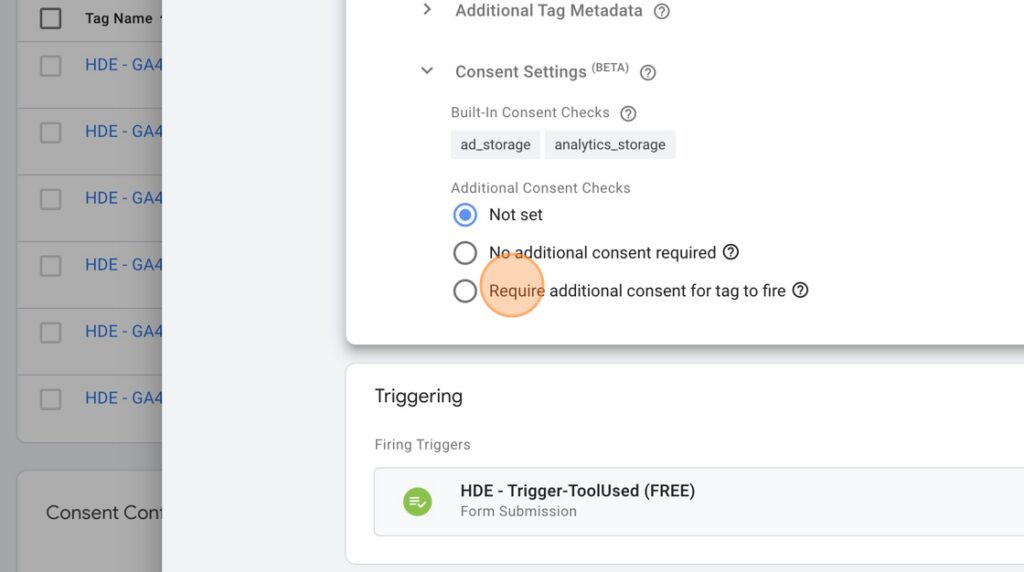Check the last HDE - GA4 tag row checkbox
Image resolution: width=1024 pixels, height=572 pixels.
(50, 399)
